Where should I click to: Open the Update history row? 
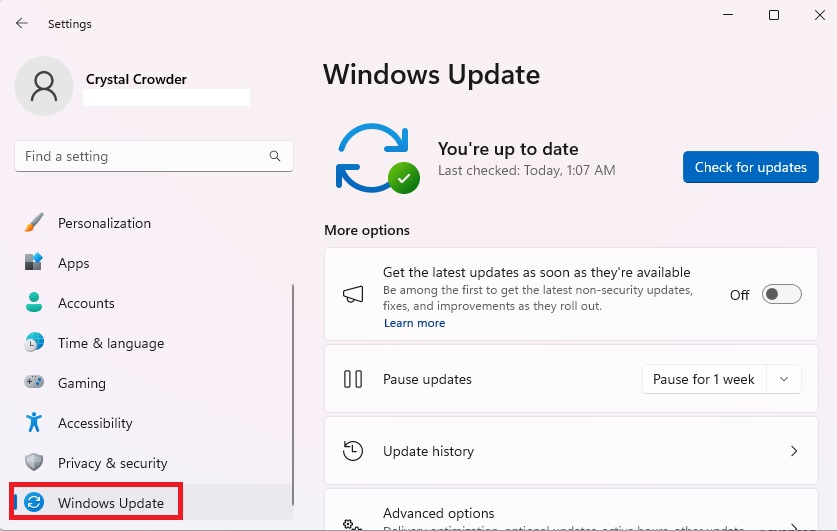(x=571, y=451)
